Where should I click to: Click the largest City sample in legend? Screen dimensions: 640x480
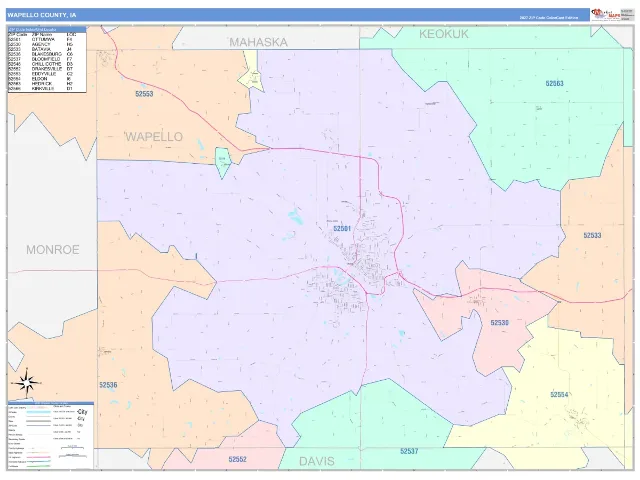click(x=82, y=412)
